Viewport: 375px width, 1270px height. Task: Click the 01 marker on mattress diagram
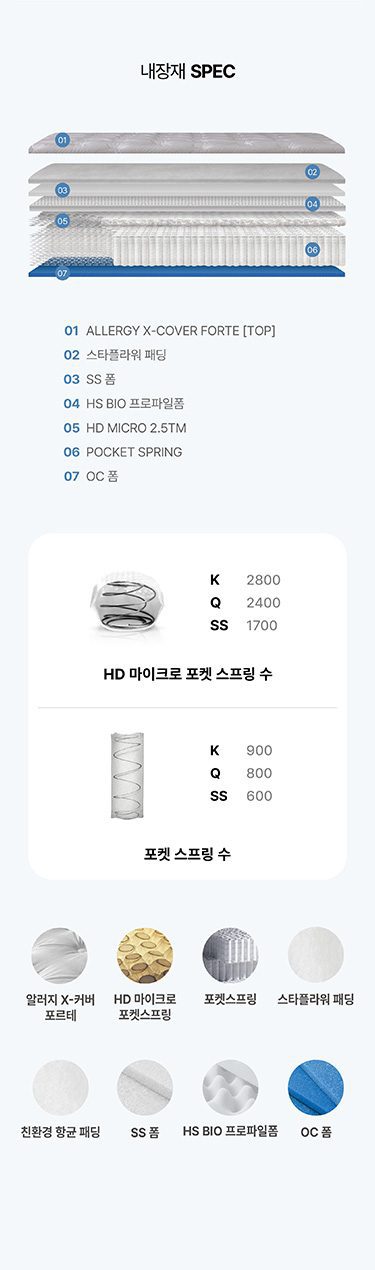tap(62, 140)
